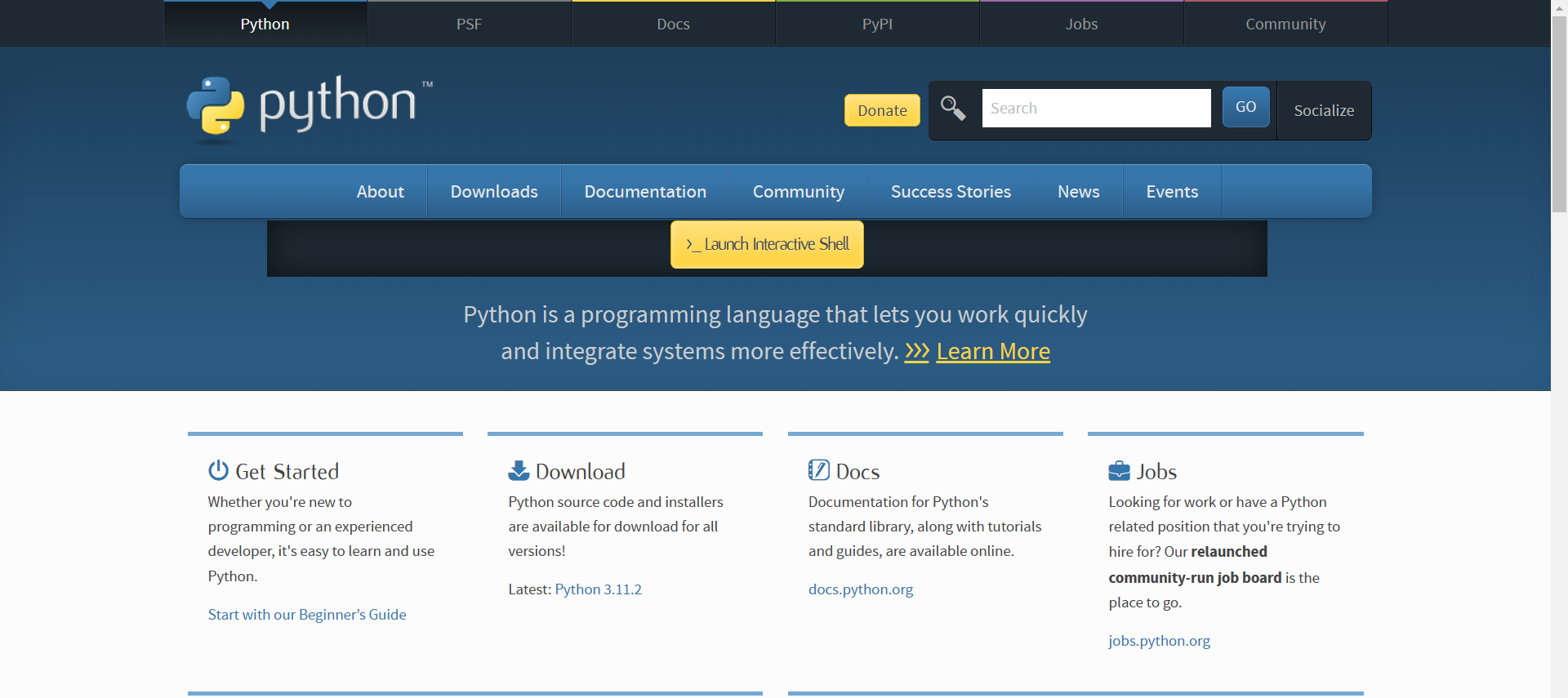Open the Community top tab

[x=1286, y=24]
